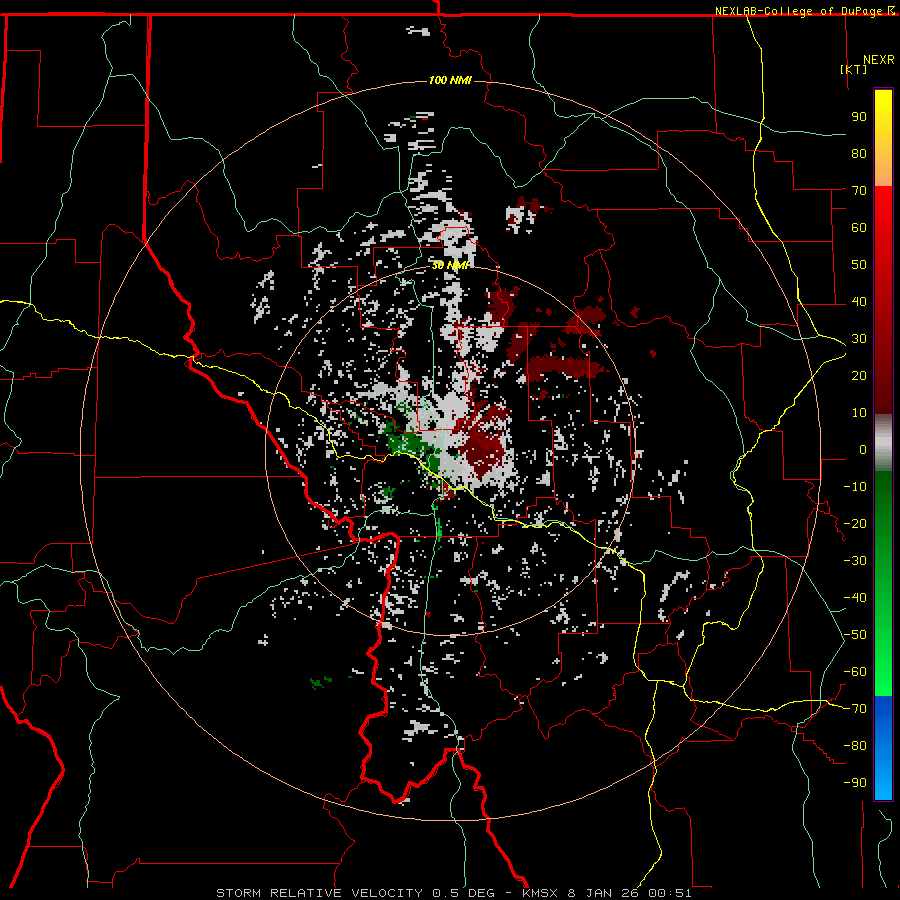This screenshot has height=900, width=900.
Task: Click the -20 scale value
Action: (x=855, y=523)
